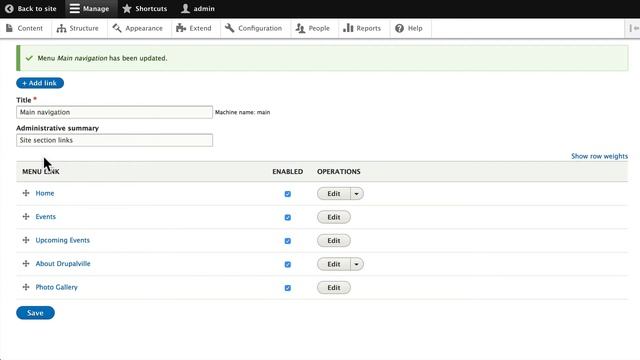
Task: Click the Shortcuts star icon
Action: pos(127,9)
